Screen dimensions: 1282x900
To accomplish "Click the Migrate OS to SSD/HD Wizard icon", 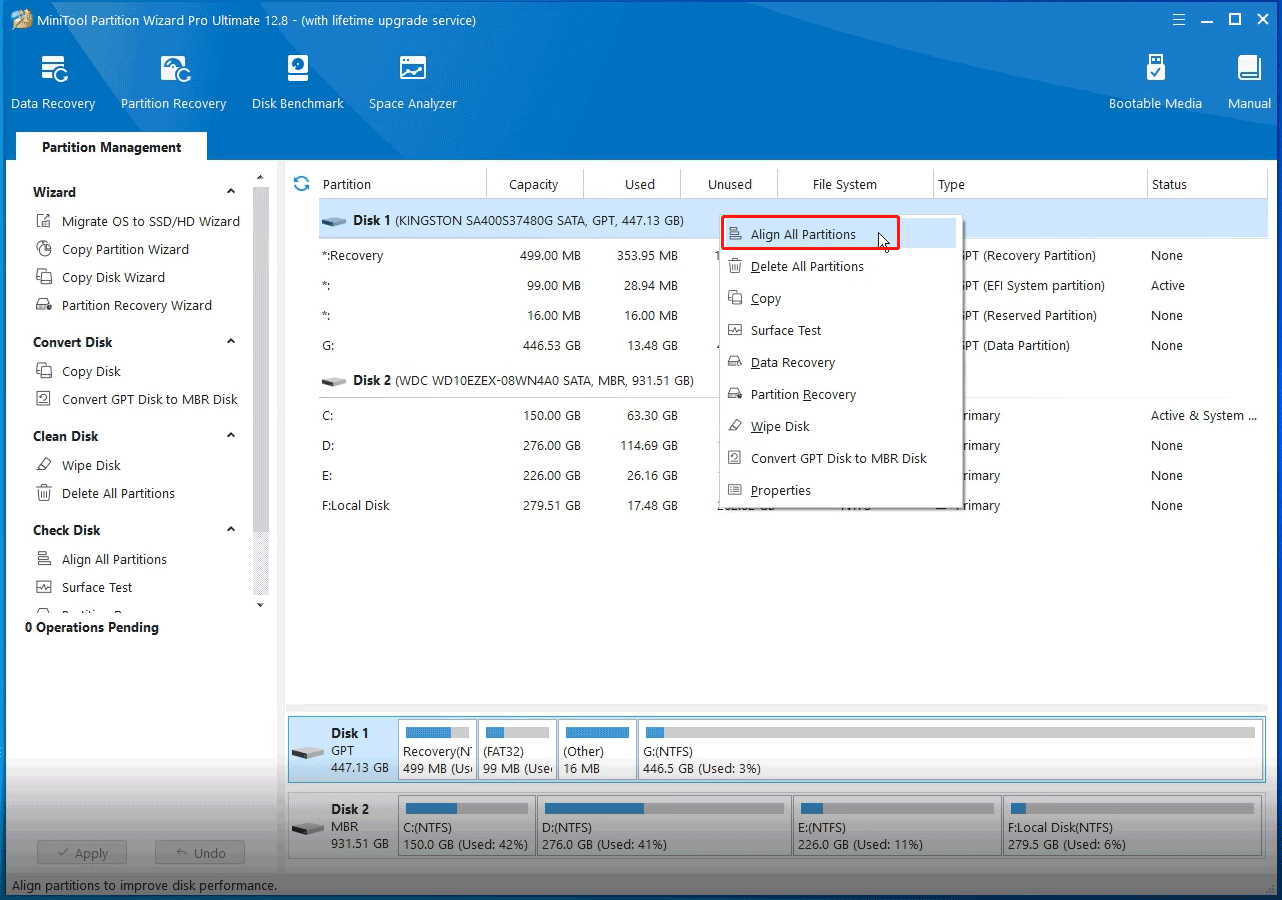I will 44,221.
